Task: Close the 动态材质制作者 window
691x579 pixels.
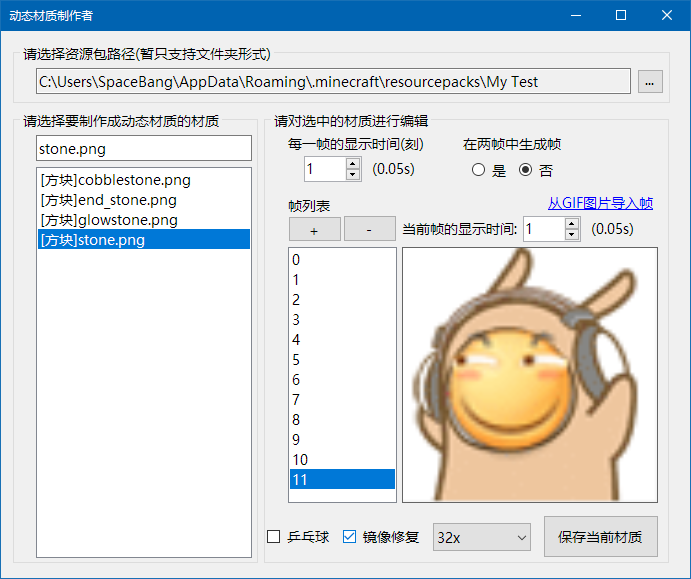Action: click(x=667, y=15)
